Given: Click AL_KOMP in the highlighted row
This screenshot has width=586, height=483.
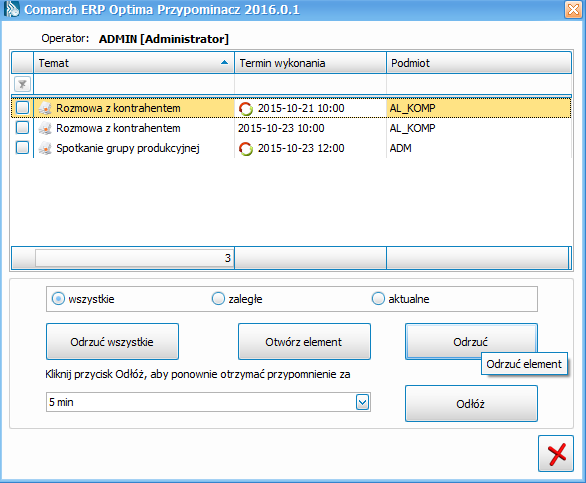Looking at the screenshot, I should tap(412, 108).
